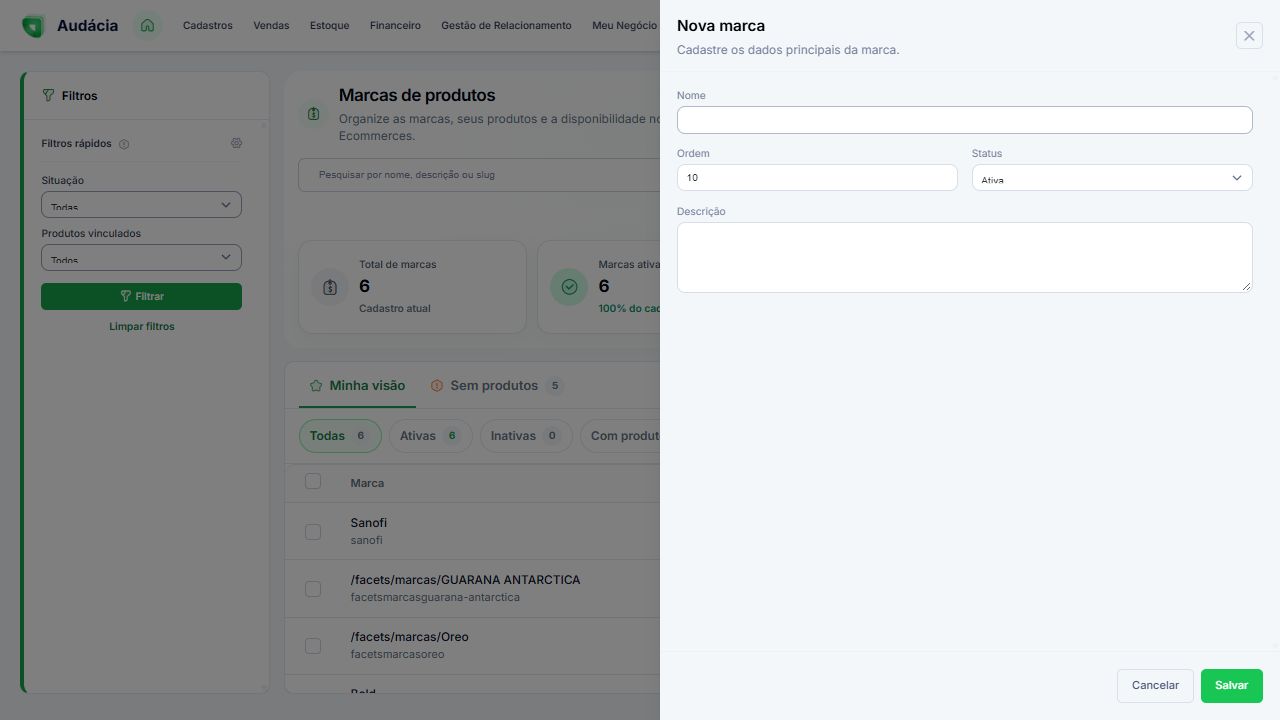The width and height of the screenshot is (1280, 720).
Task: Open the Meu Negócio menu
Action: coord(624,26)
